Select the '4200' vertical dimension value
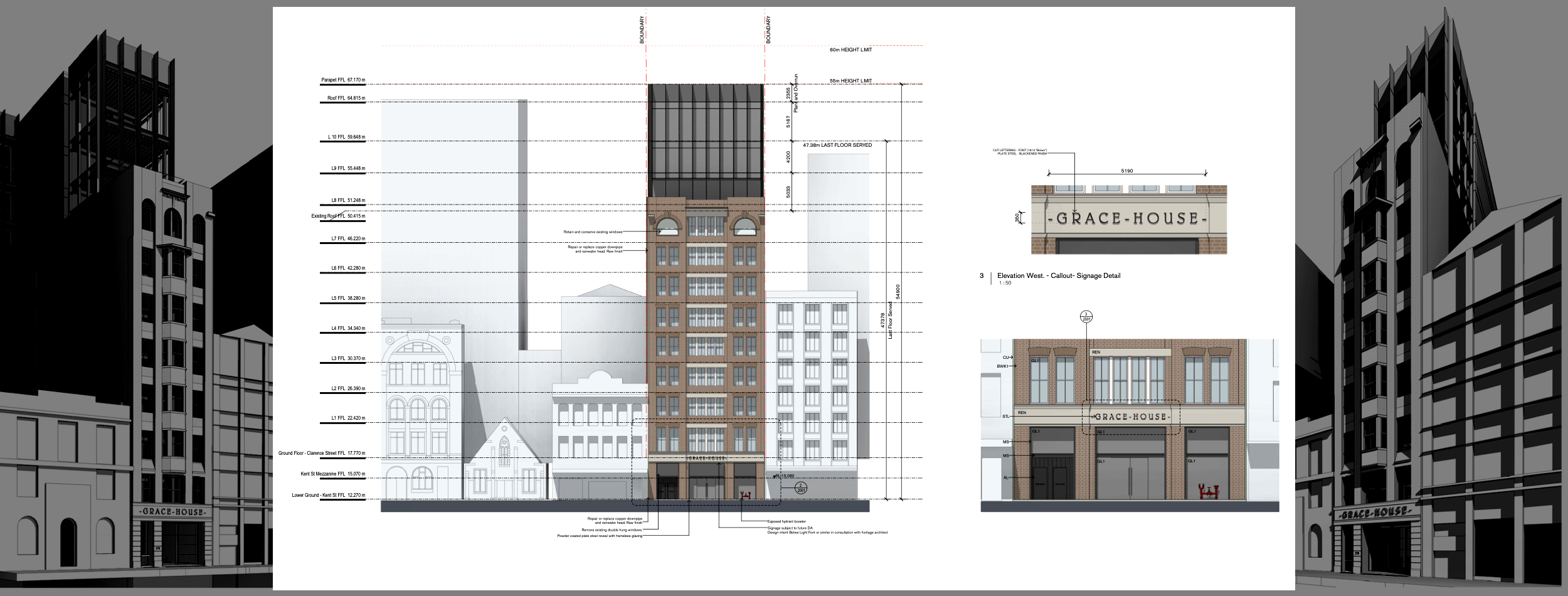 click(789, 157)
